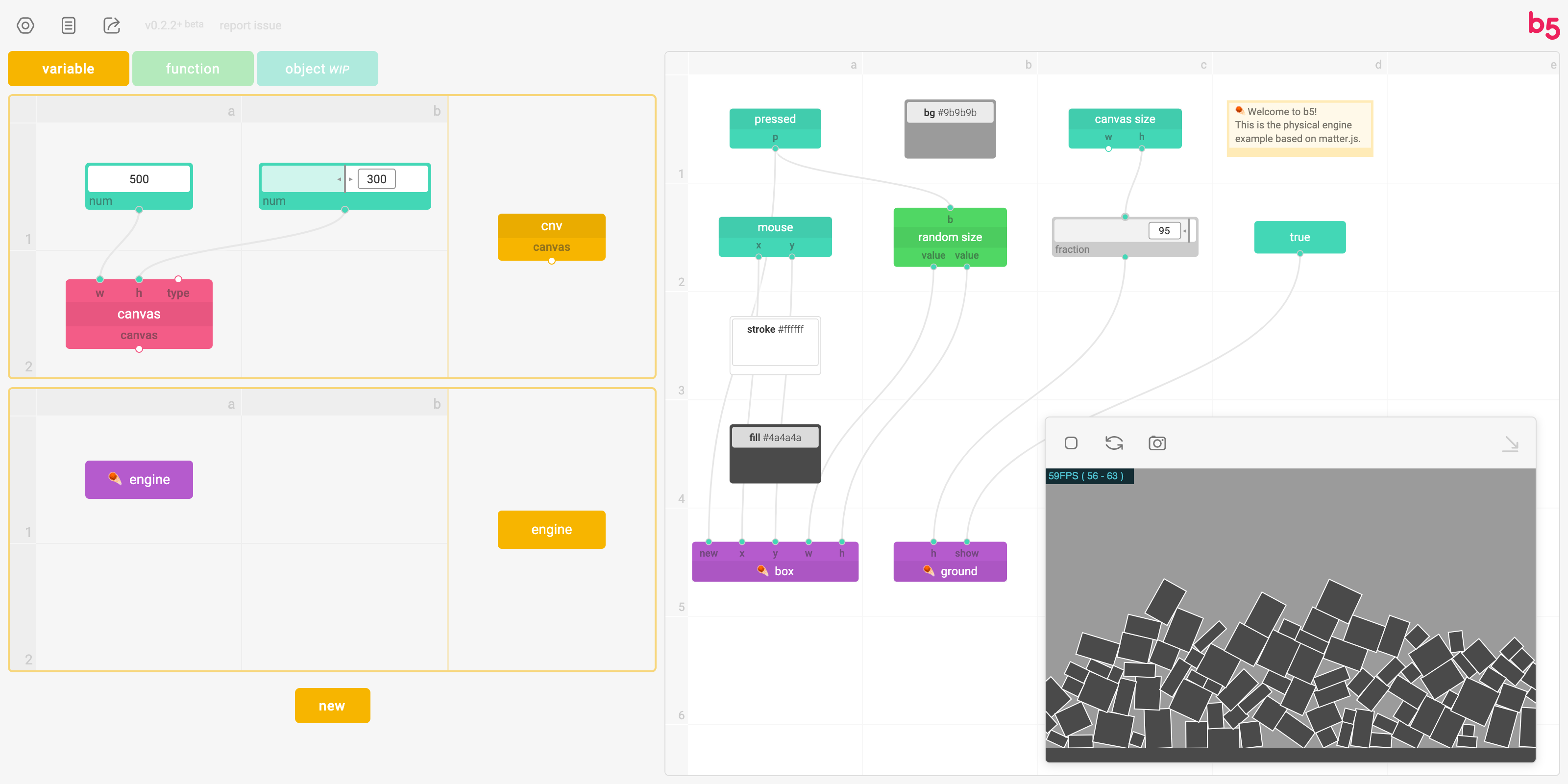Screen dimensions: 1568x784
Task: Stop the viewer with the square icon
Action: (1071, 443)
